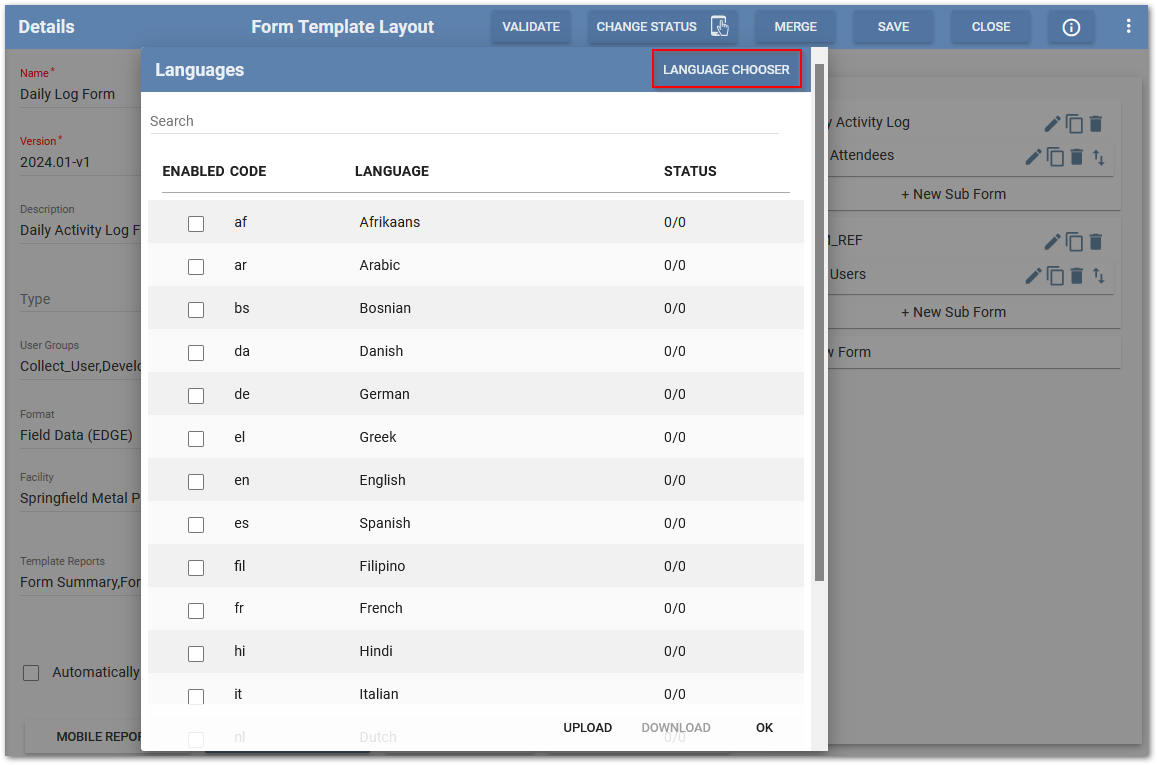The height and width of the screenshot is (765, 1157).
Task: Add a New Sub Form under Attendees
Action: (953, 193)
